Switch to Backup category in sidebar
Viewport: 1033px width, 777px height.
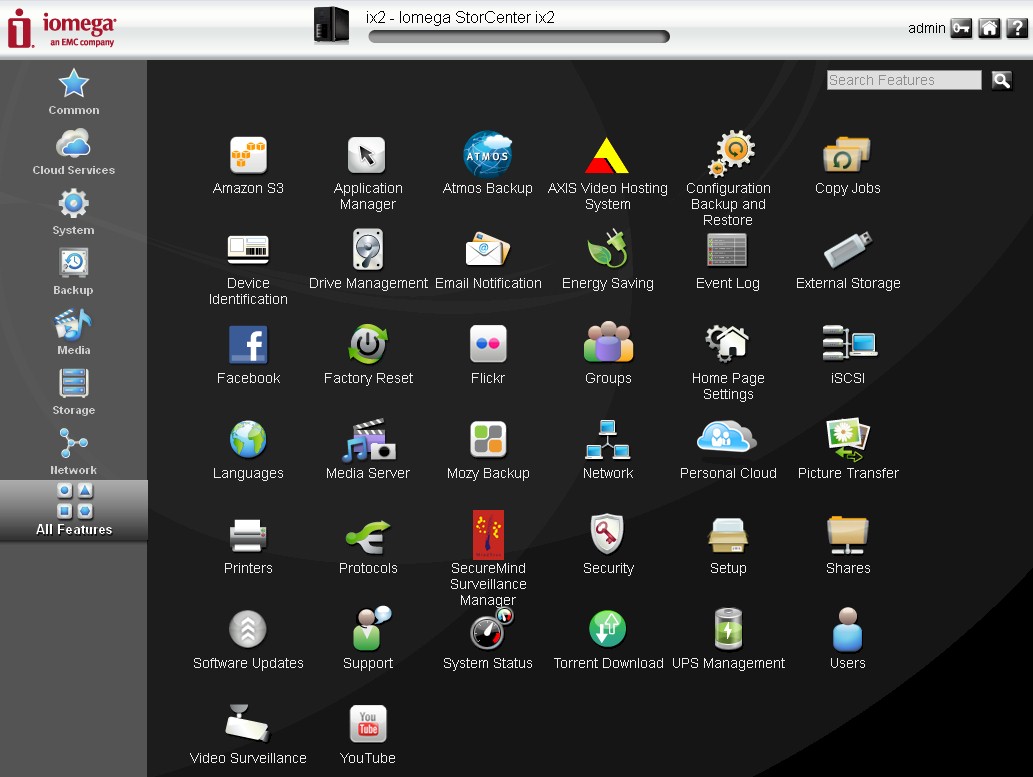74,272
